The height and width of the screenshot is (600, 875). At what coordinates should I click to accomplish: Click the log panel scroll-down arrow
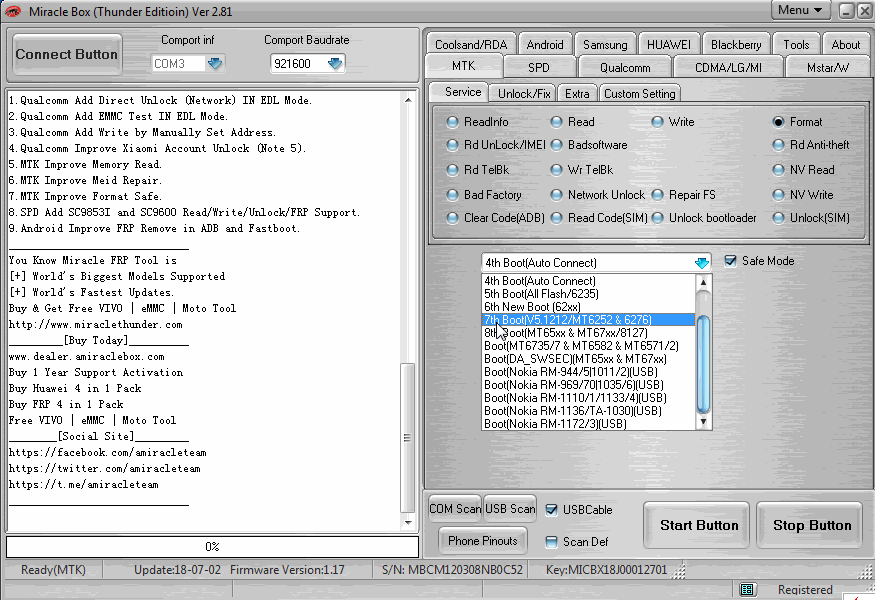pyautogui.click(x=408, y=522)
